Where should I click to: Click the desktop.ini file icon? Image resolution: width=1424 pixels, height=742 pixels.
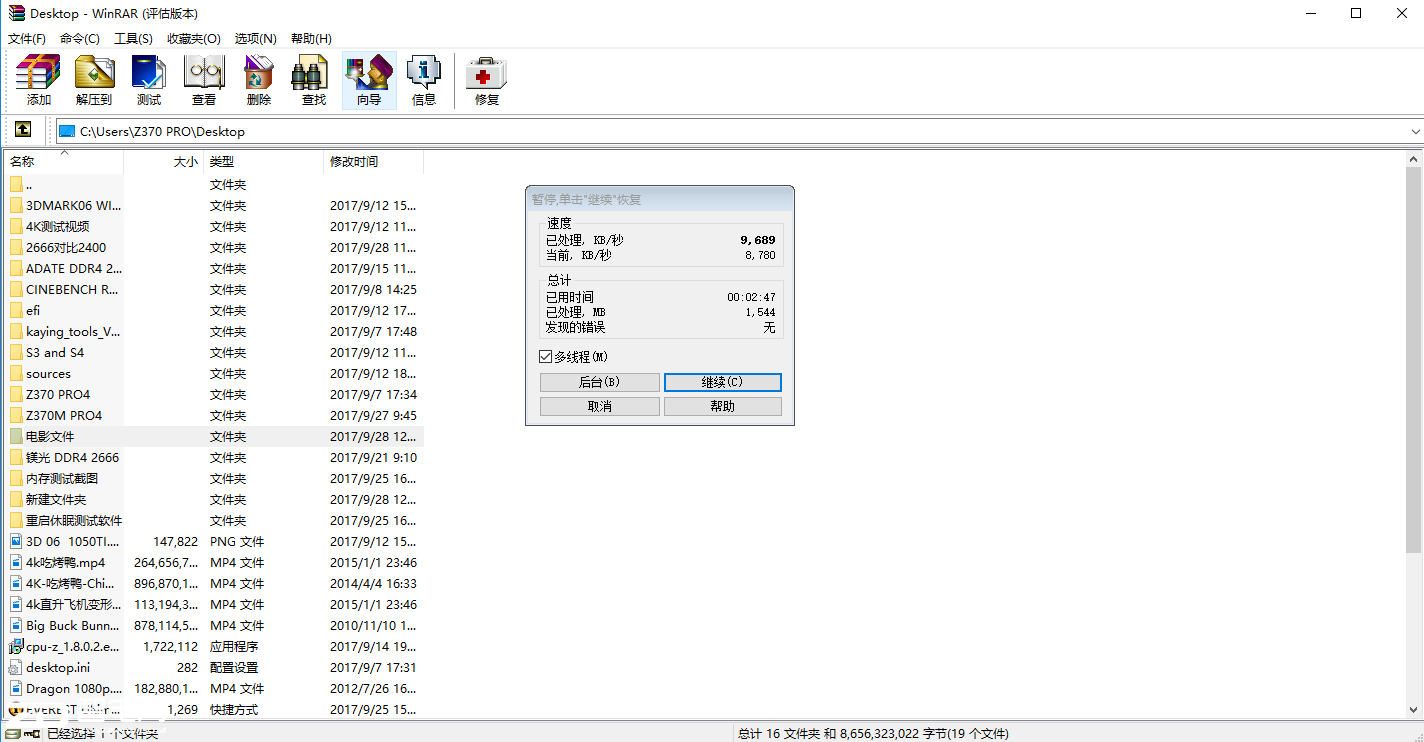pos(16,667)
